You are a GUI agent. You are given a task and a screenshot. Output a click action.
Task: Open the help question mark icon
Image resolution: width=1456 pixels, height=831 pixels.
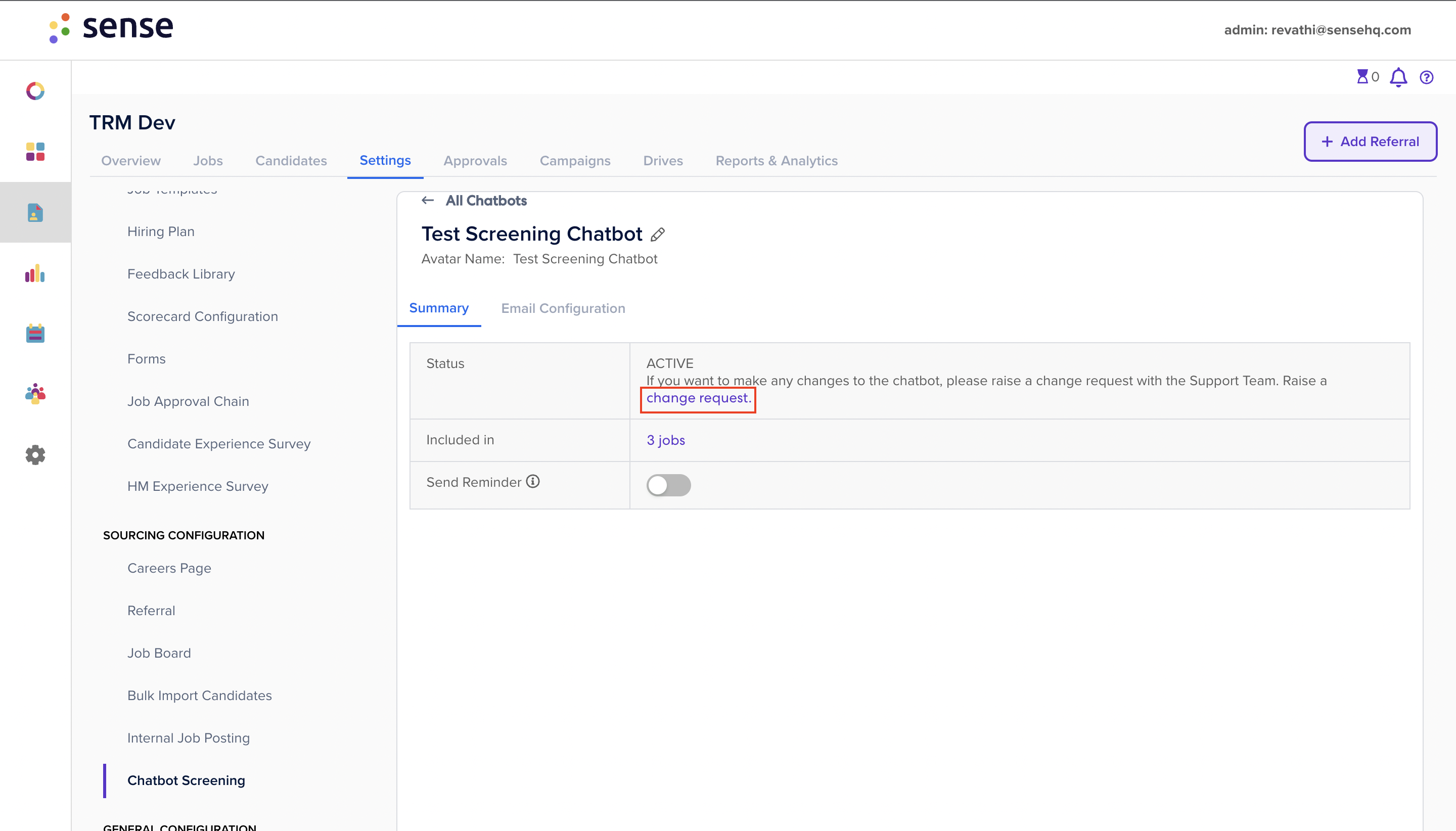[x=1426, y=77]
